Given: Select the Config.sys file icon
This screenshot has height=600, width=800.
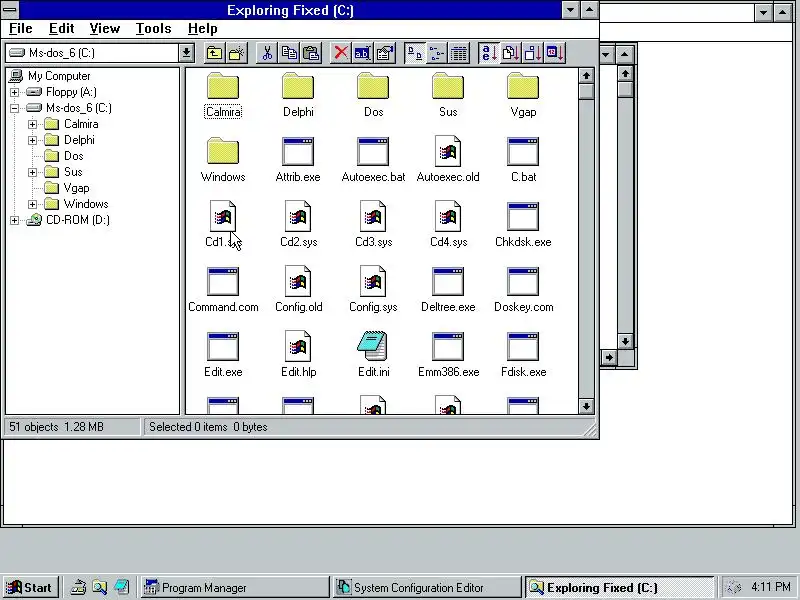Looking at the screenshot, I should (x=373, y=281).
